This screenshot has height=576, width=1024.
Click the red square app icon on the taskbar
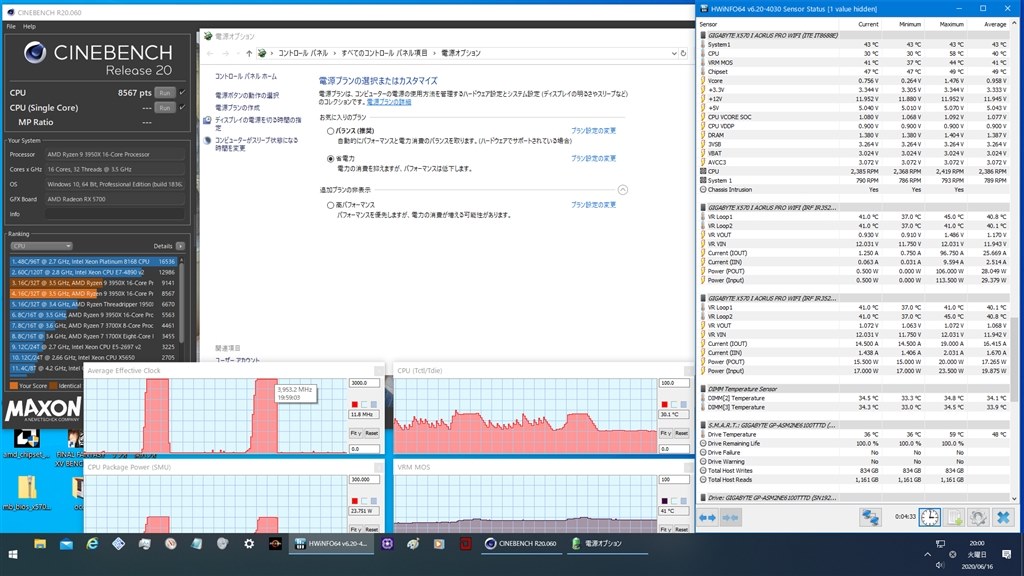pyautogui.click(x=465, y=543)
